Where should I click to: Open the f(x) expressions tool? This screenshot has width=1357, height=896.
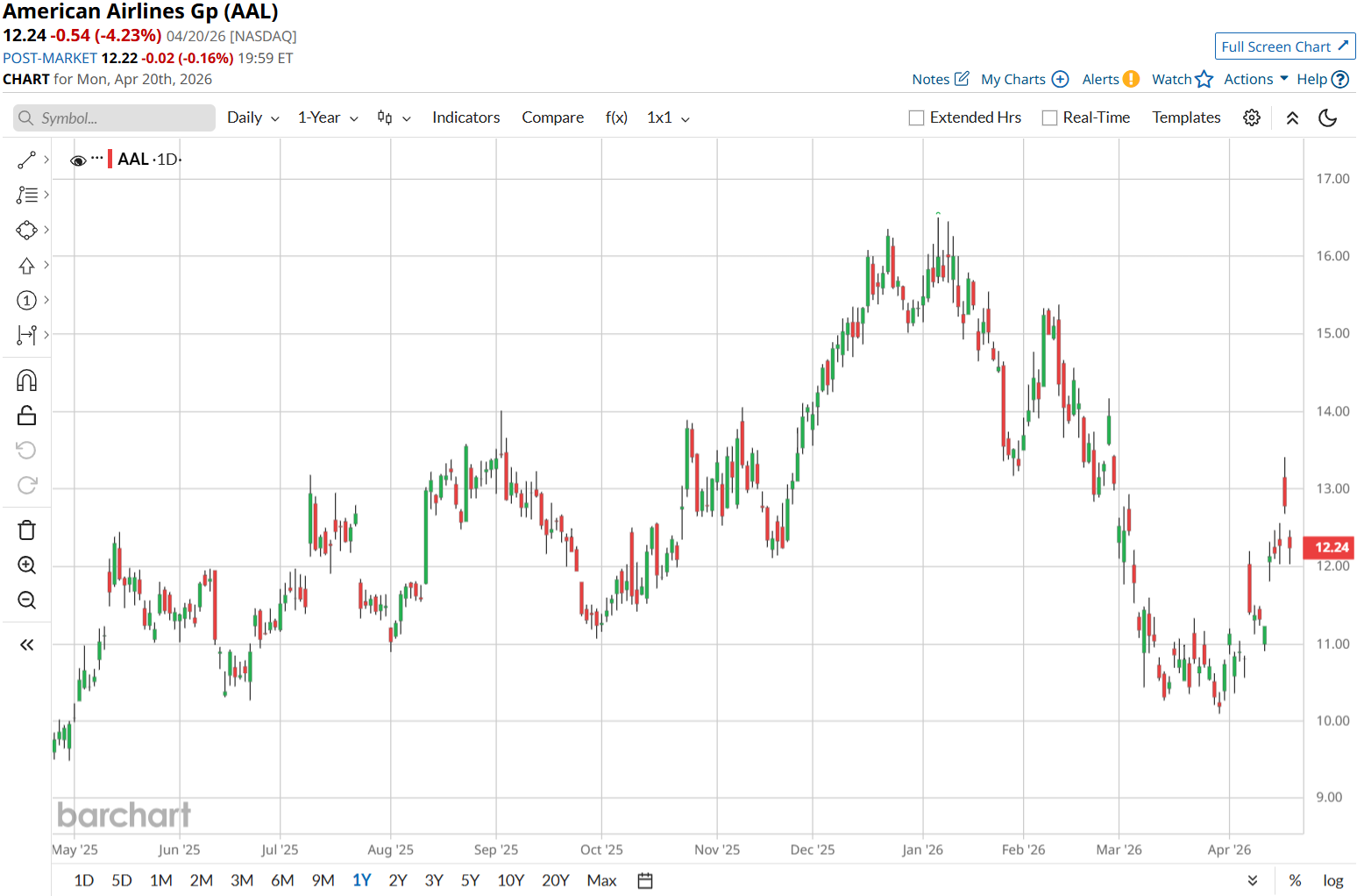click(x=616, y=117)
